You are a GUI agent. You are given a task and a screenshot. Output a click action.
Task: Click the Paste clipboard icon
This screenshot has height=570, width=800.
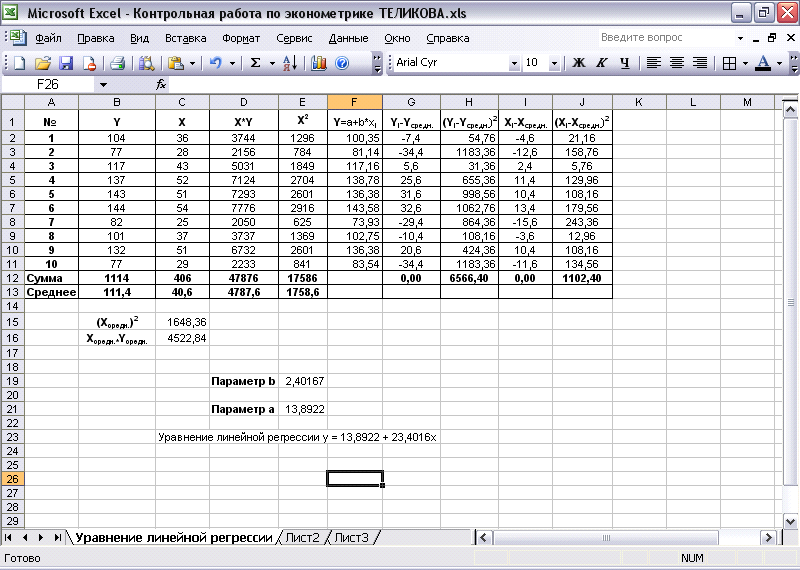click(176, 63)
